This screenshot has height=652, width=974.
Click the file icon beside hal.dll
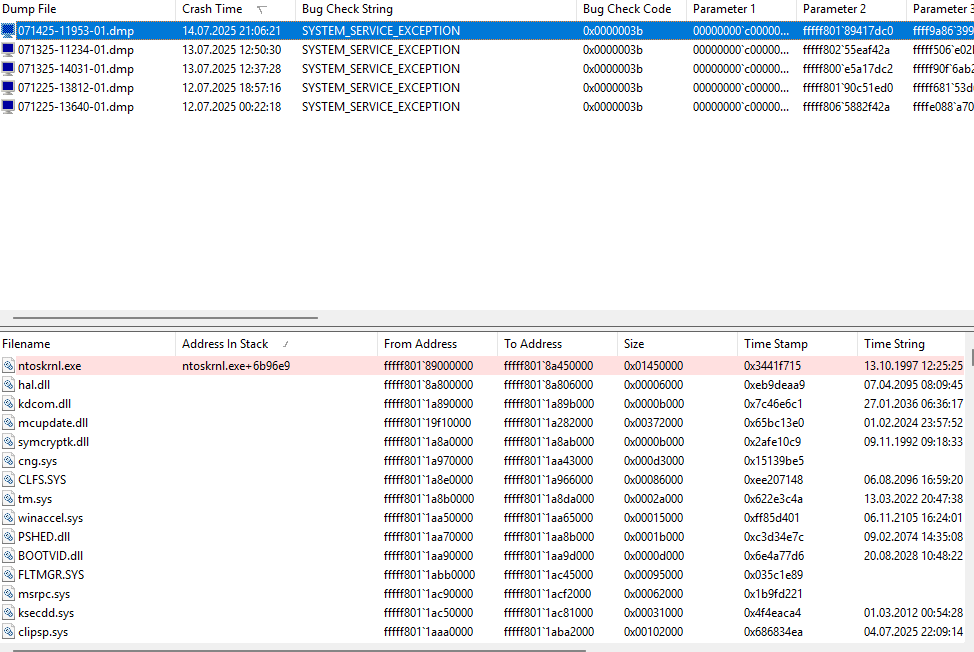pos(8,385)
